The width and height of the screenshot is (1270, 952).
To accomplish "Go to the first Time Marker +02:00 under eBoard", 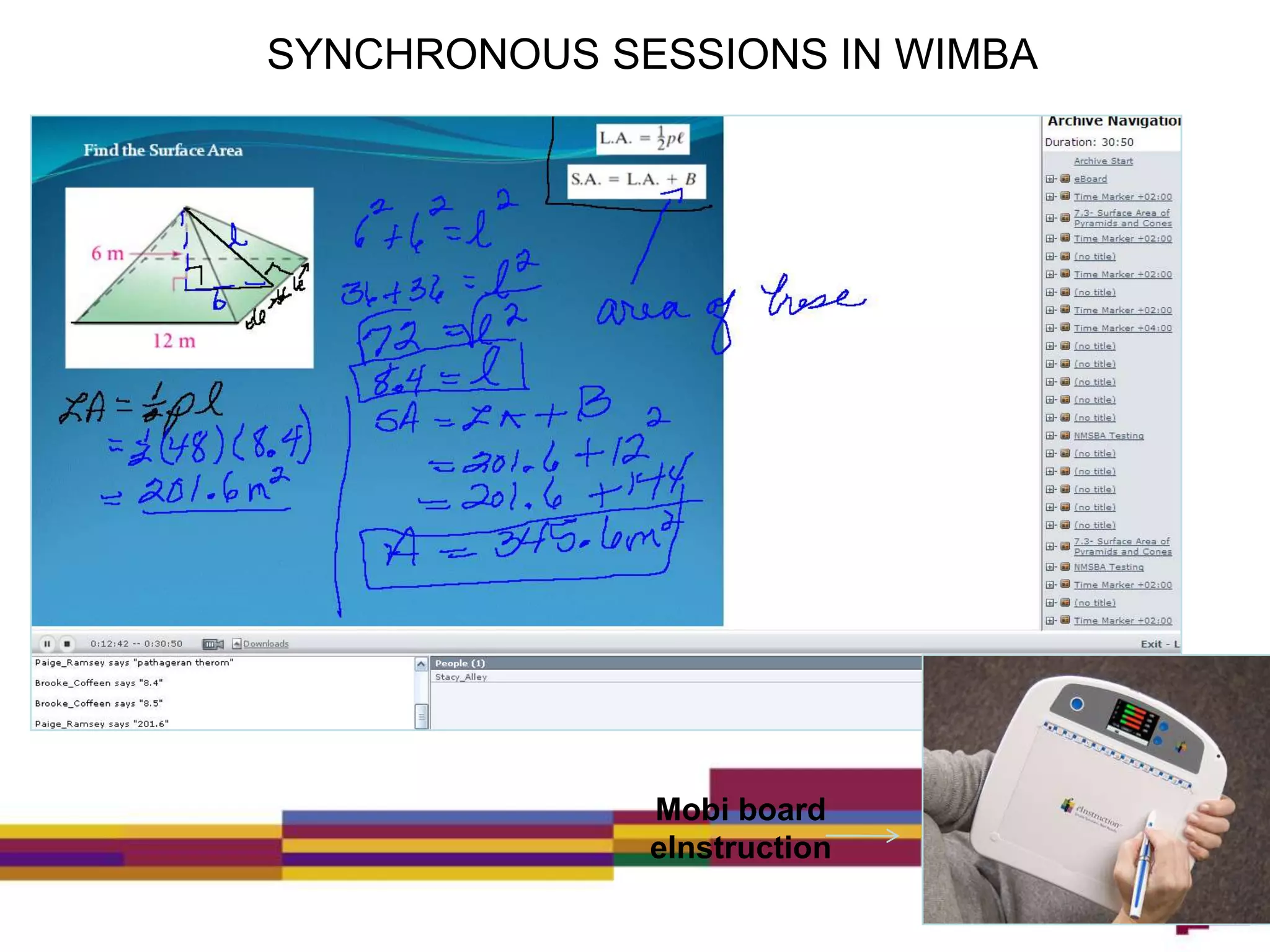I will pyautogui.click(x=1122, y=197).
